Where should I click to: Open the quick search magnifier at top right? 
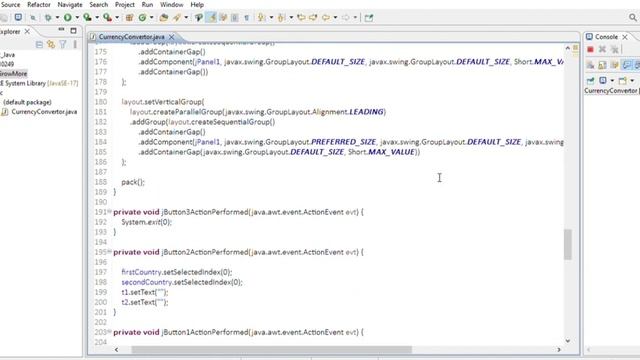633,17
